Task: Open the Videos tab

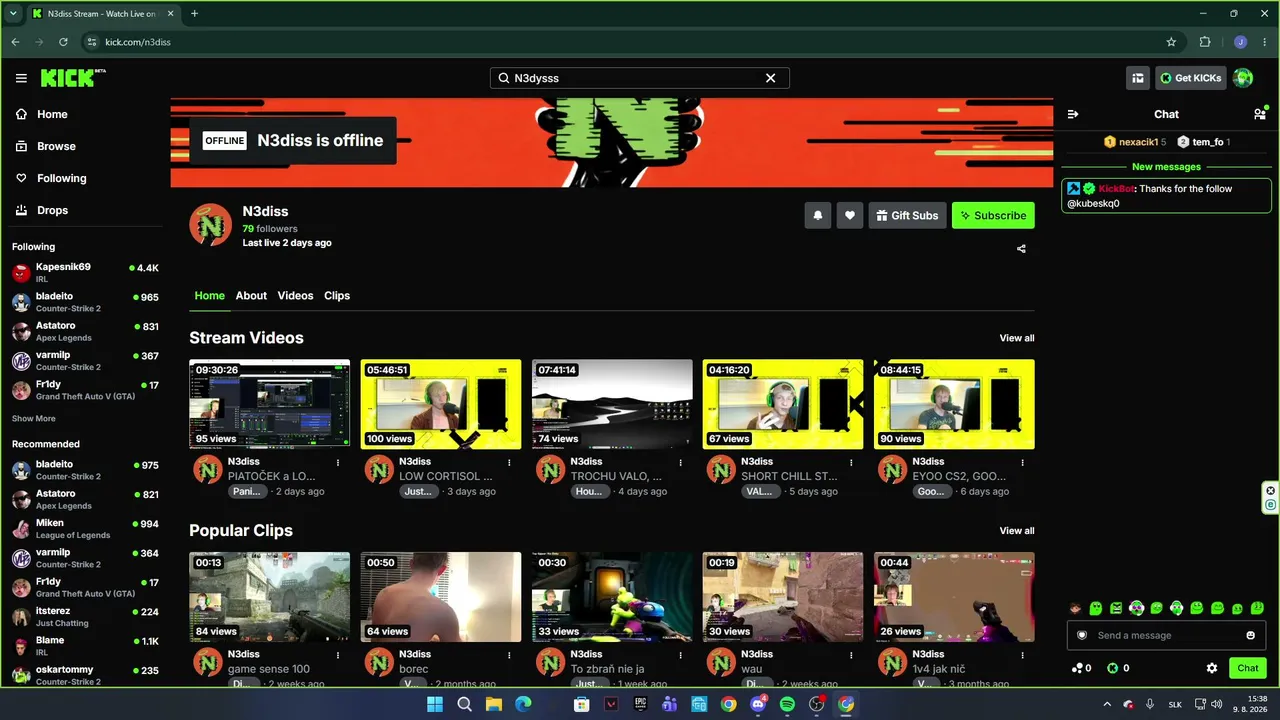Action: pyautogui.click(x=295, y=296)
